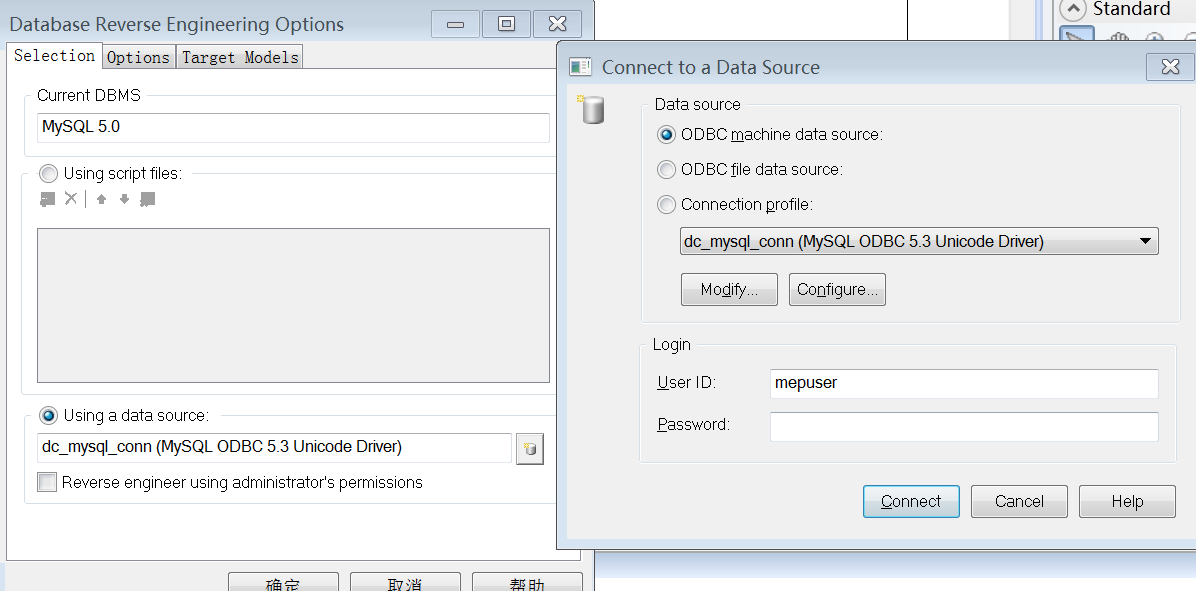Close the Connect to a Data Source dialog
The image size is (1196, 591).
[x=1170, y=67]
